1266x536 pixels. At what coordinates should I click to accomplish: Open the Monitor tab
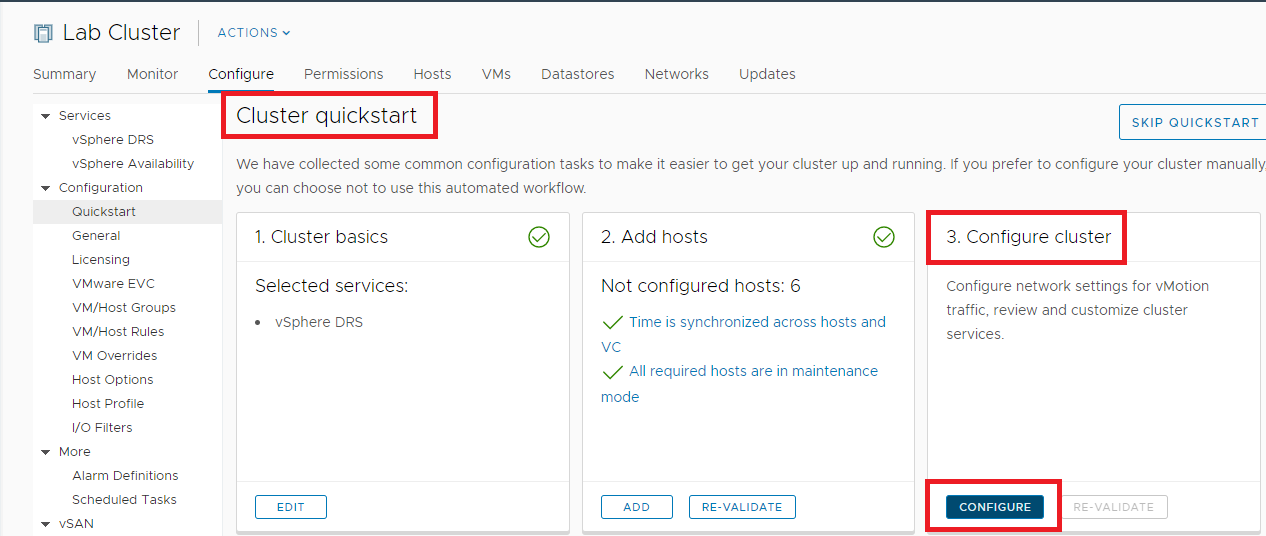pos(152,74)
